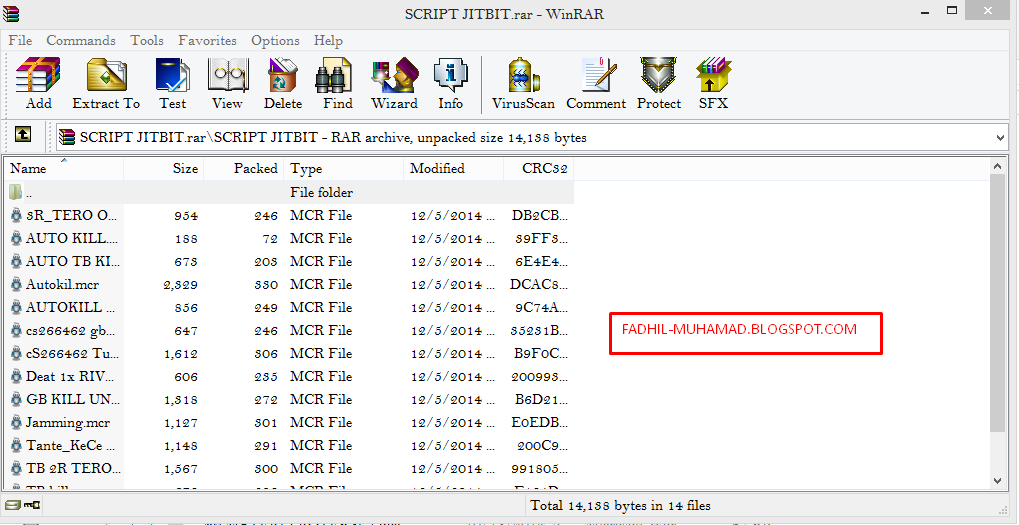Sort by the CRC32 column header
The image size is (1019, 525).
tap(539, 168)
